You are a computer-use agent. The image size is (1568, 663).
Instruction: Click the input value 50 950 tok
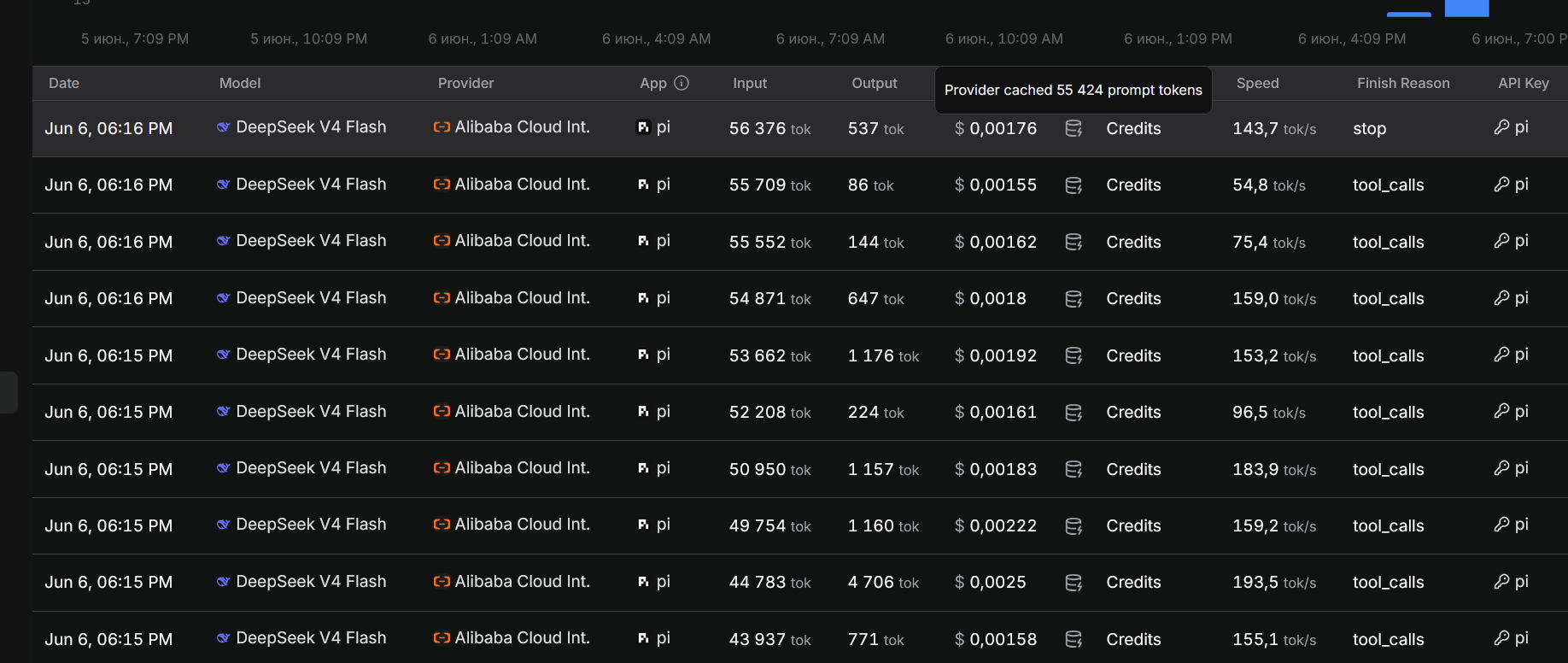pyautogui.click(x=770, y=469)
